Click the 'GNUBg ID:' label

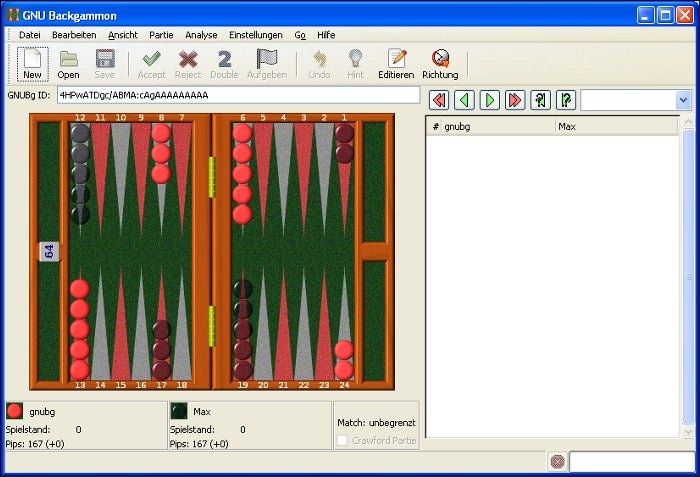[29, 95]
